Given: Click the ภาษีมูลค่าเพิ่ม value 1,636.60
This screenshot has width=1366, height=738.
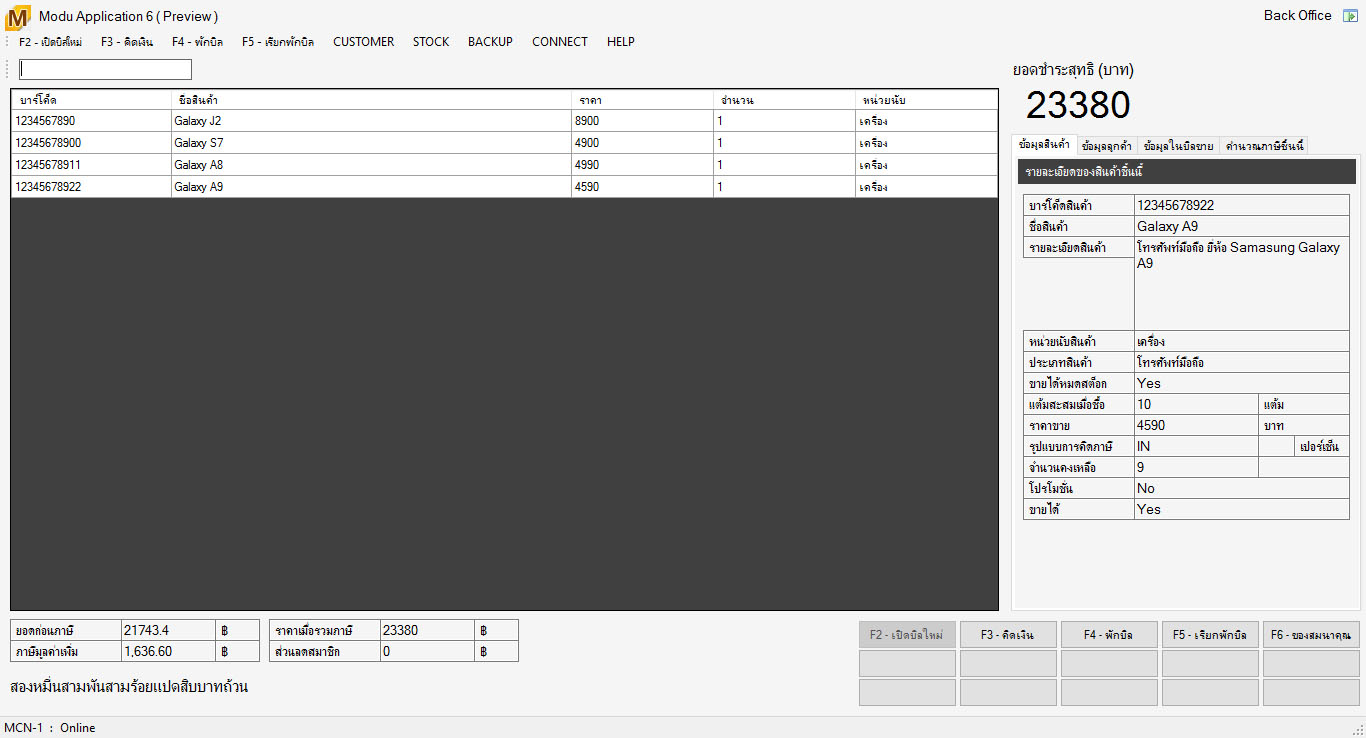Looking at the screenshot, I should pyautogui.click(x=167, y=652).
